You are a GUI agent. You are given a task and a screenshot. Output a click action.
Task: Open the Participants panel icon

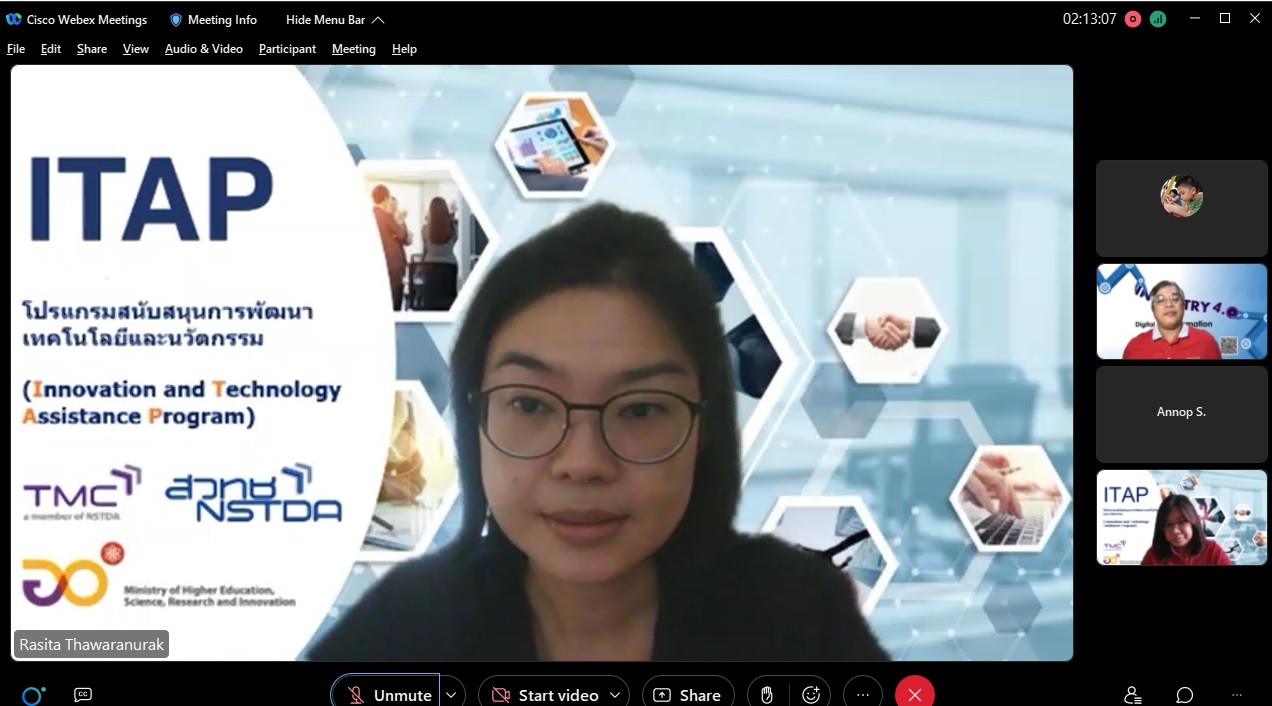pyautogui.click(x=1133, y=694)
